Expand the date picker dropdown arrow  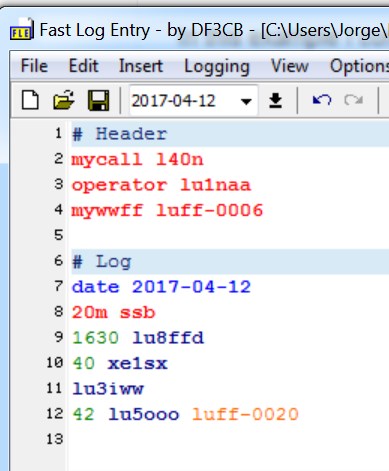point(246,101)
